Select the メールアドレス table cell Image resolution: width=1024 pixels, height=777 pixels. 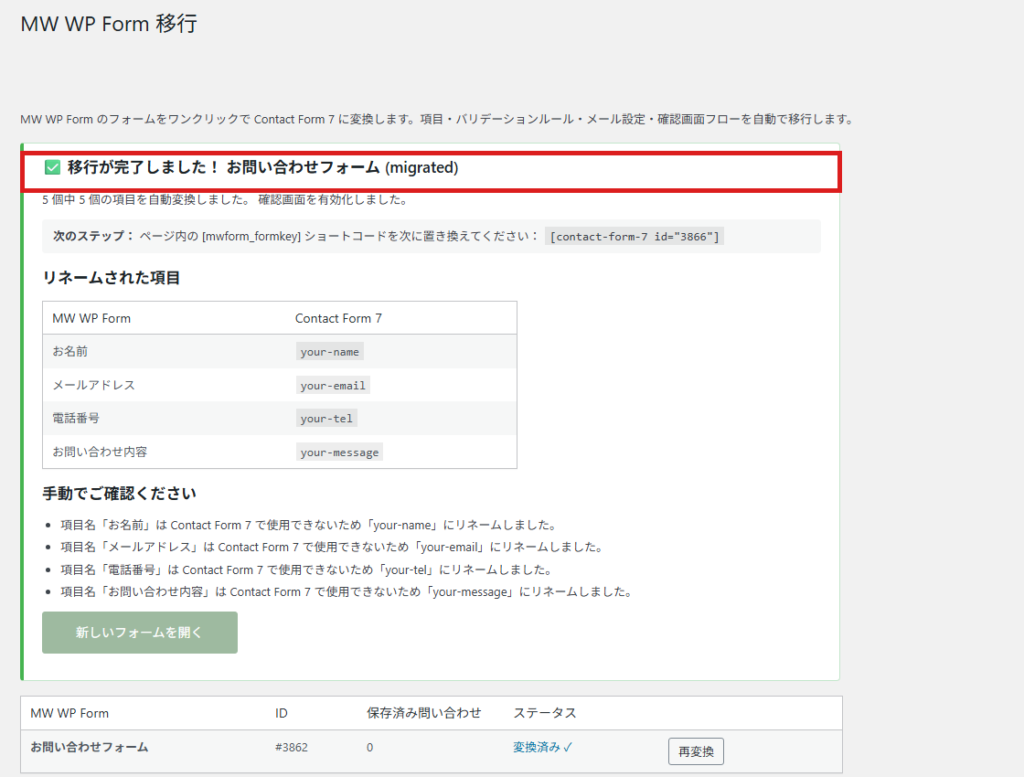(x=94, y=385)
